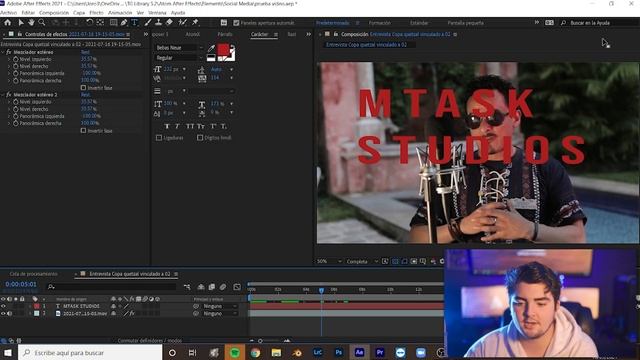Screen dimensions: 640x360
Task: Expand first Panorámica izquierda property
Action: (x=9, y=73)
